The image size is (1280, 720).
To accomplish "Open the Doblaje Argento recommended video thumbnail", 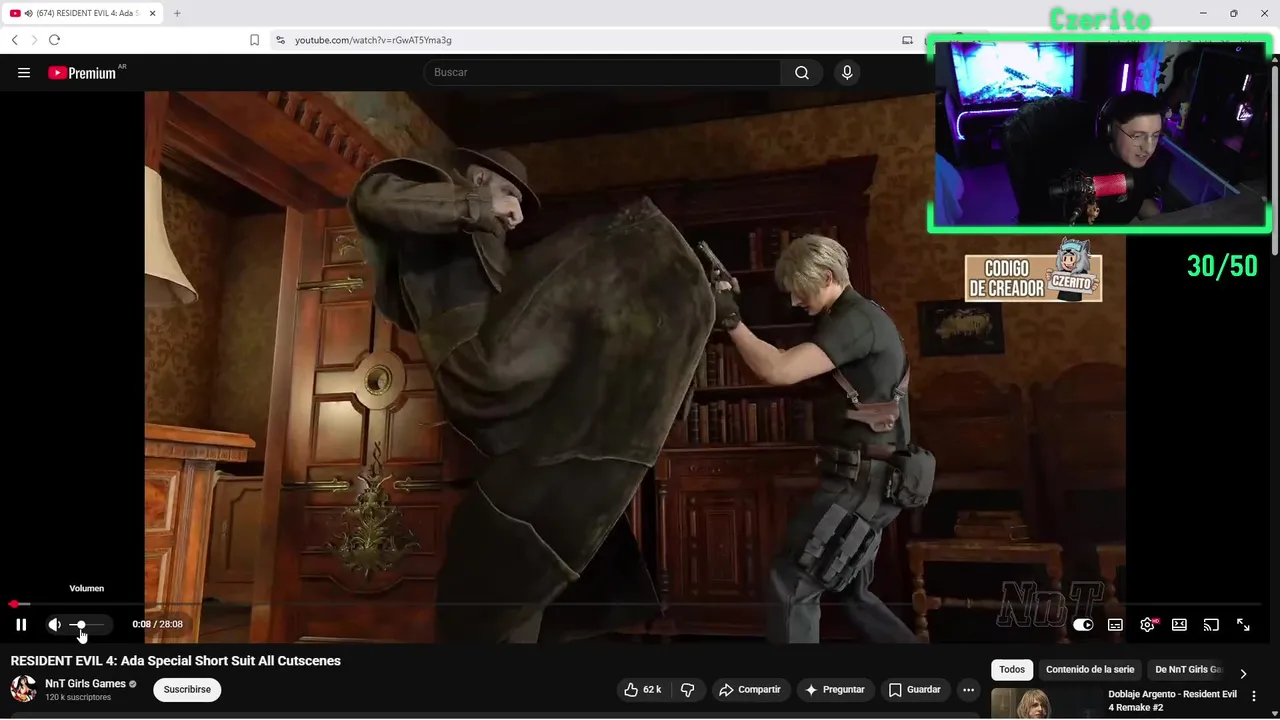I will pyautogui.click(x=1044, y=704).
